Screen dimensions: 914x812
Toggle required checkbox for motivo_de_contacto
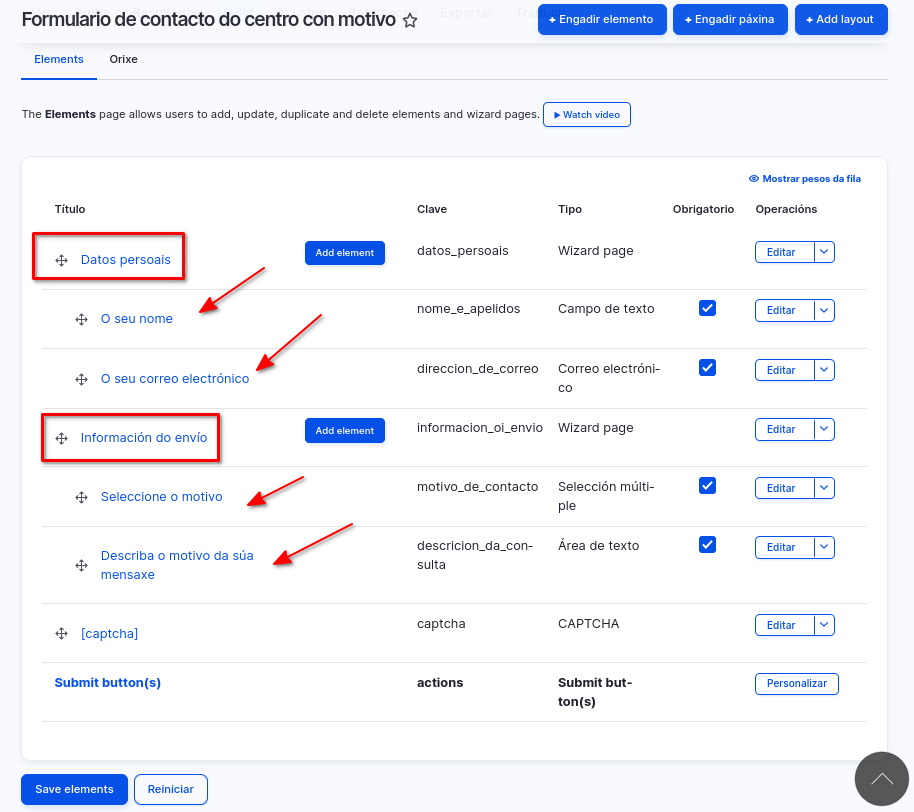(x=707, y=485)
